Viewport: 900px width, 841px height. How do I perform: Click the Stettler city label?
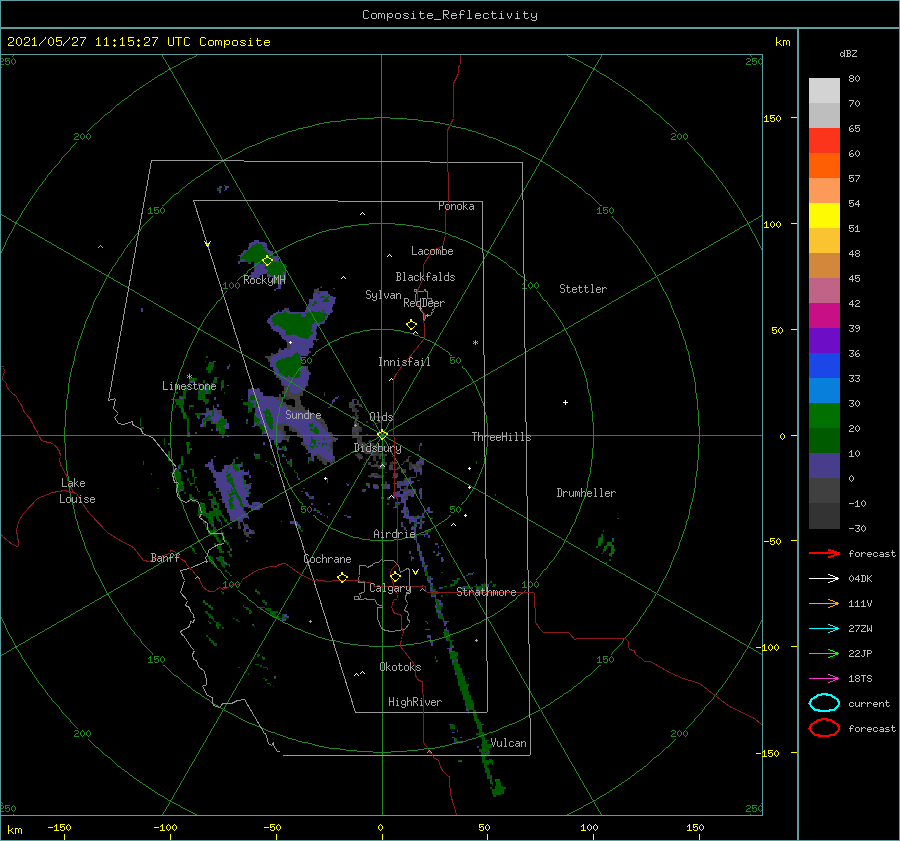tap(583, 289)
